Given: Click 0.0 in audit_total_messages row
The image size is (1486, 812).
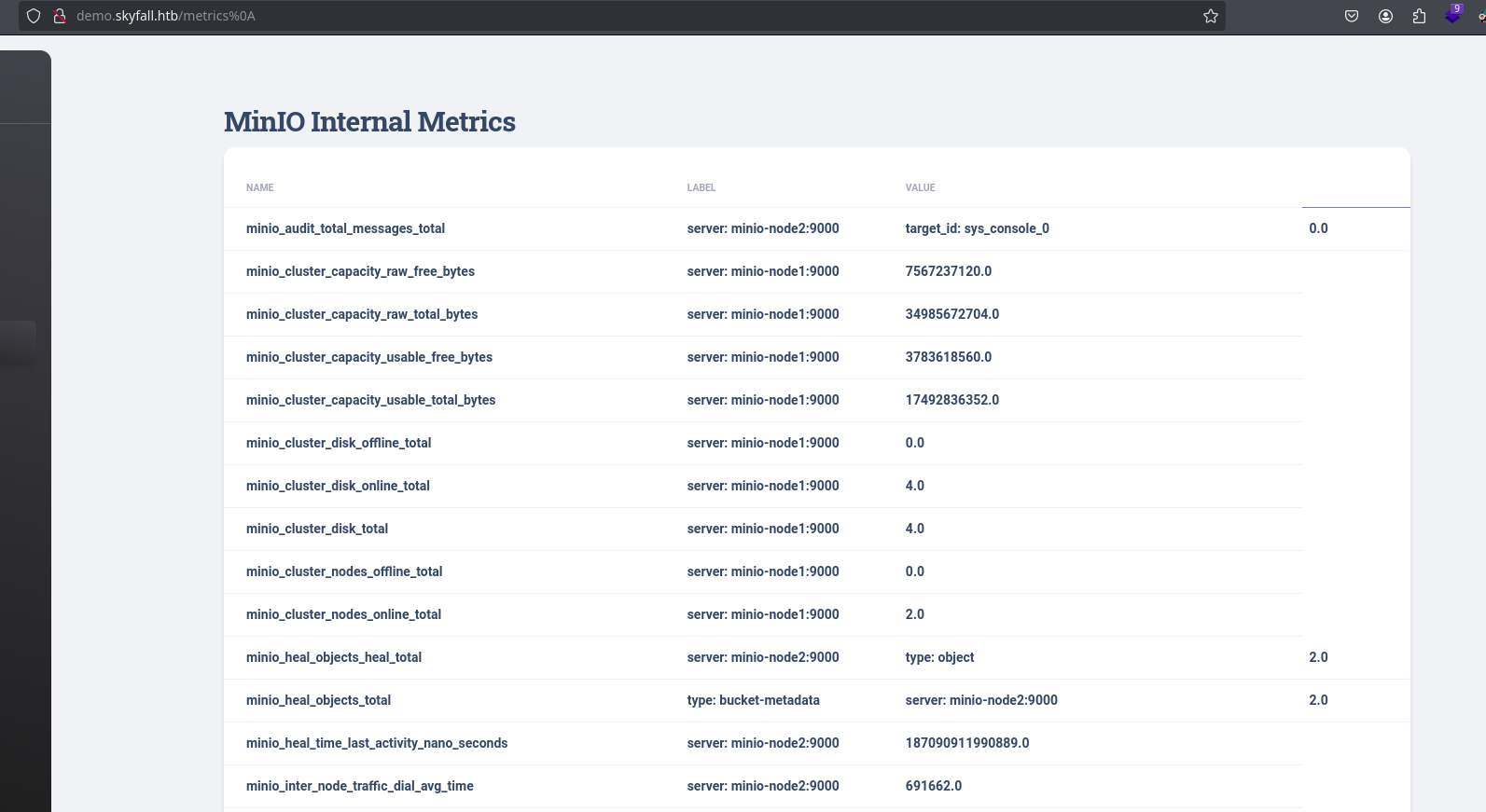Looking at the screenshot, I should click(1318, 228).
